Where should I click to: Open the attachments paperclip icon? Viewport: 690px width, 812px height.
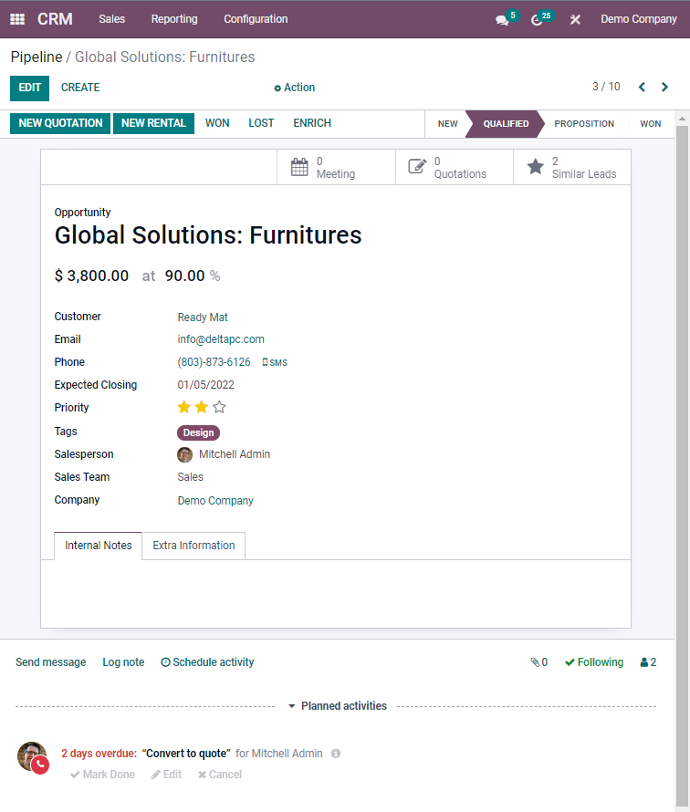[x=539, y=662]
